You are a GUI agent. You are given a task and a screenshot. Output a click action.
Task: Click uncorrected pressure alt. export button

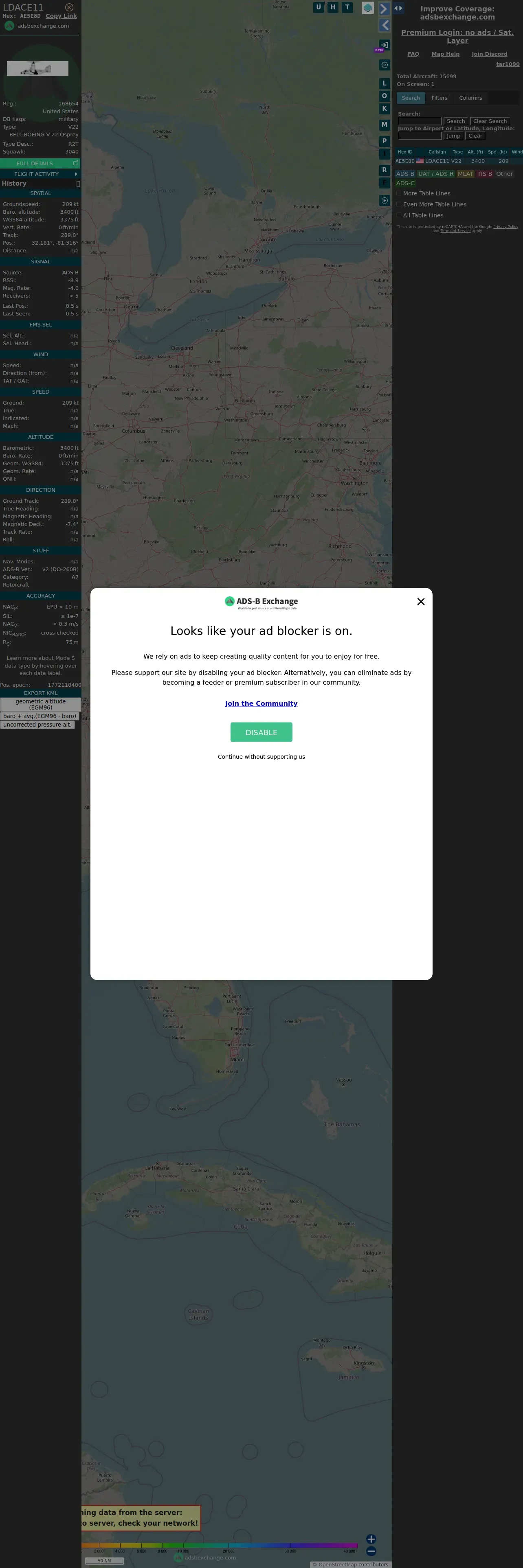coord(37,724)
